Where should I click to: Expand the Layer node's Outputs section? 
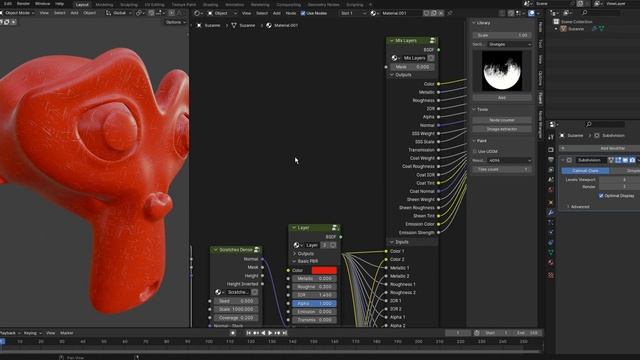click(x=303, y=253)
